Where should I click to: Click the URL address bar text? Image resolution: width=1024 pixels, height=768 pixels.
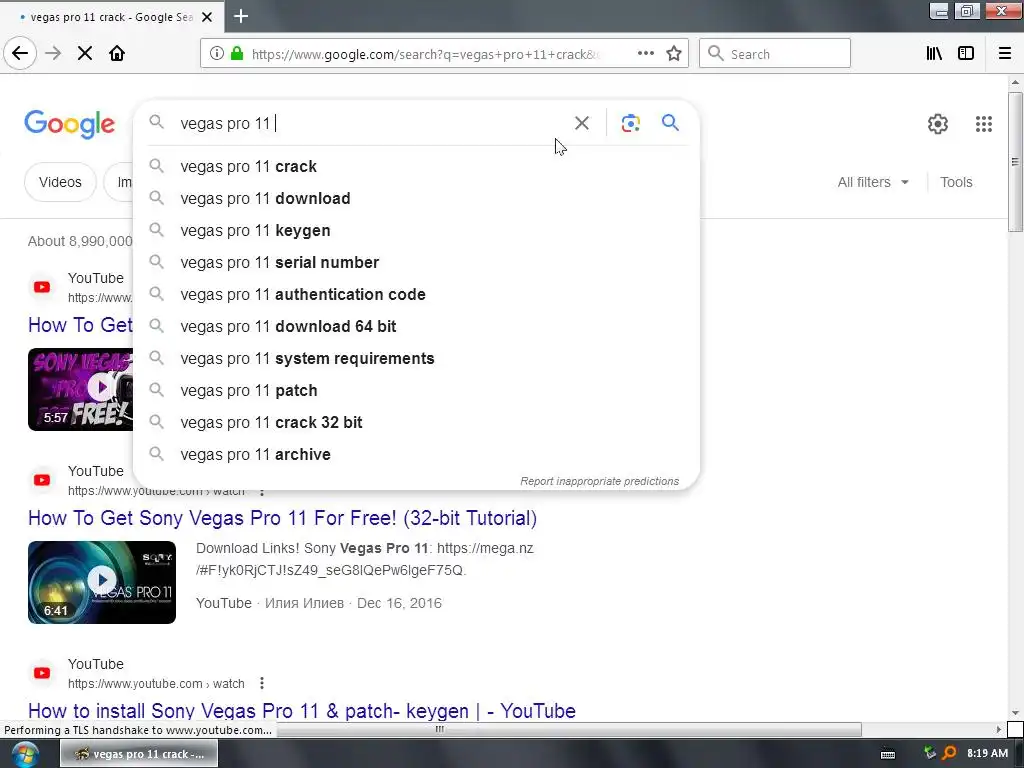(425, 54)
